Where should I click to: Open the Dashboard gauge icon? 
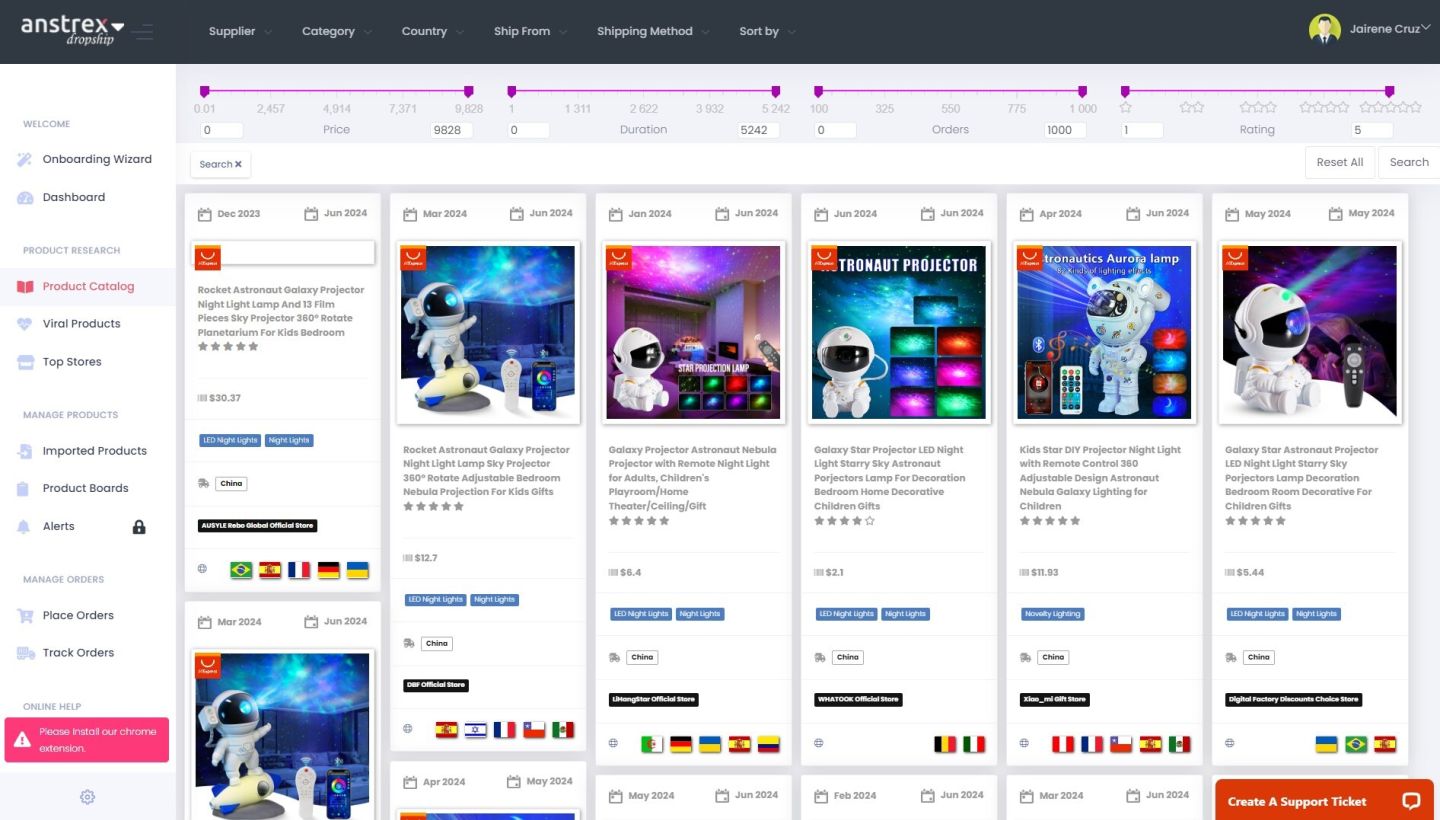point(25,198)
